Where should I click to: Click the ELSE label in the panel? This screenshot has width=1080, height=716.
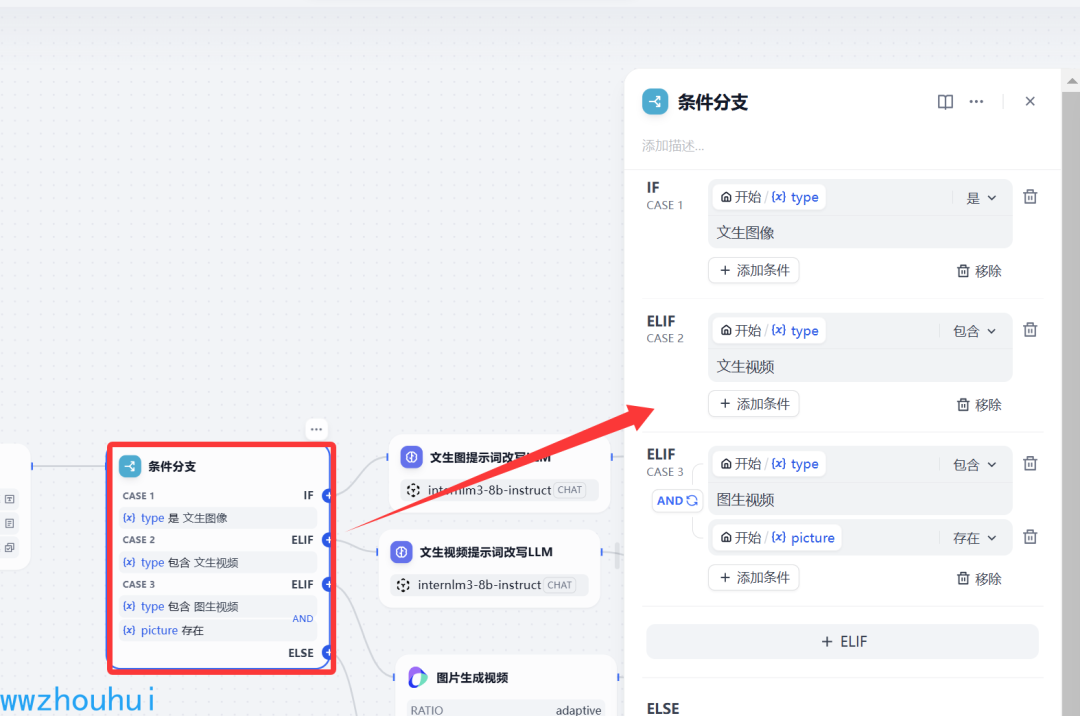coord(663,708)
